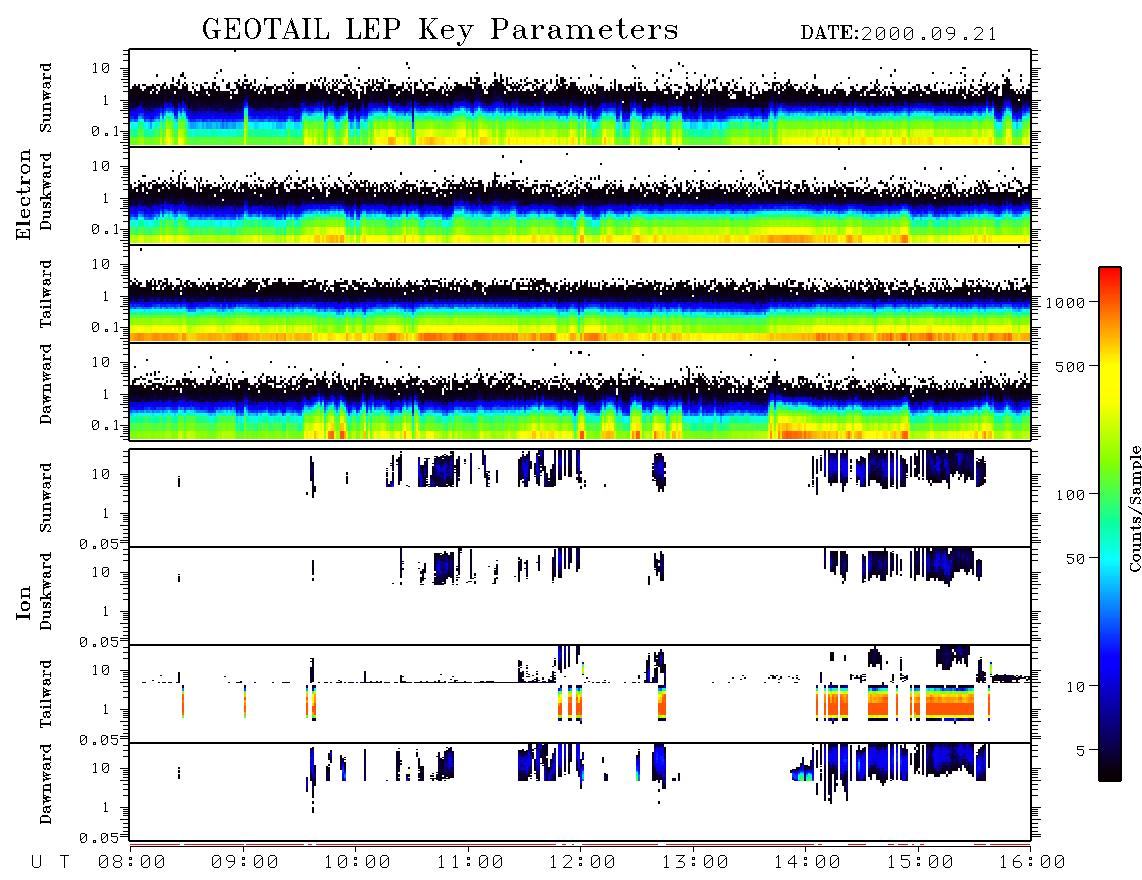This screenshot has height=880, width=1142.
Task: Click the Ion Tailward spectrogram panel
Action: click(x=580, y=694)
